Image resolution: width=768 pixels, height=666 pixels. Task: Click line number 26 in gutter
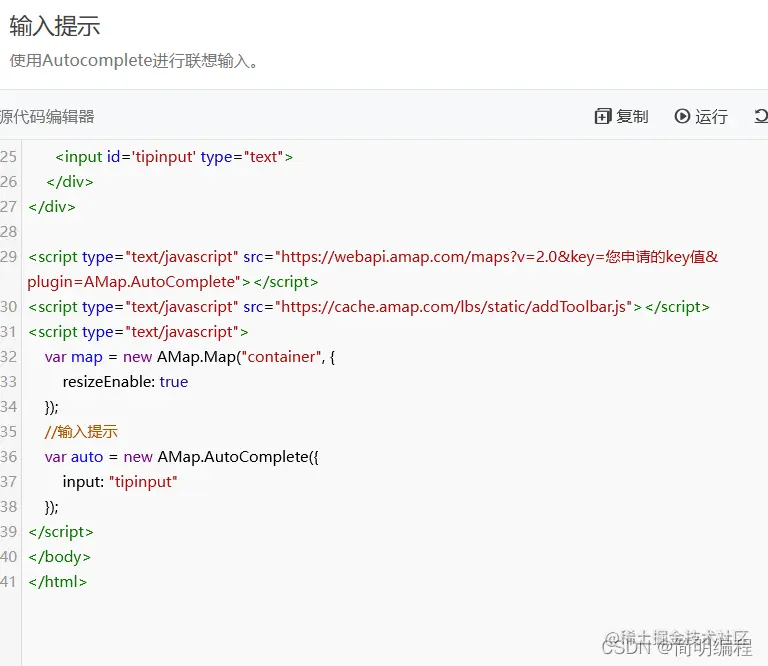coord(8,182)
